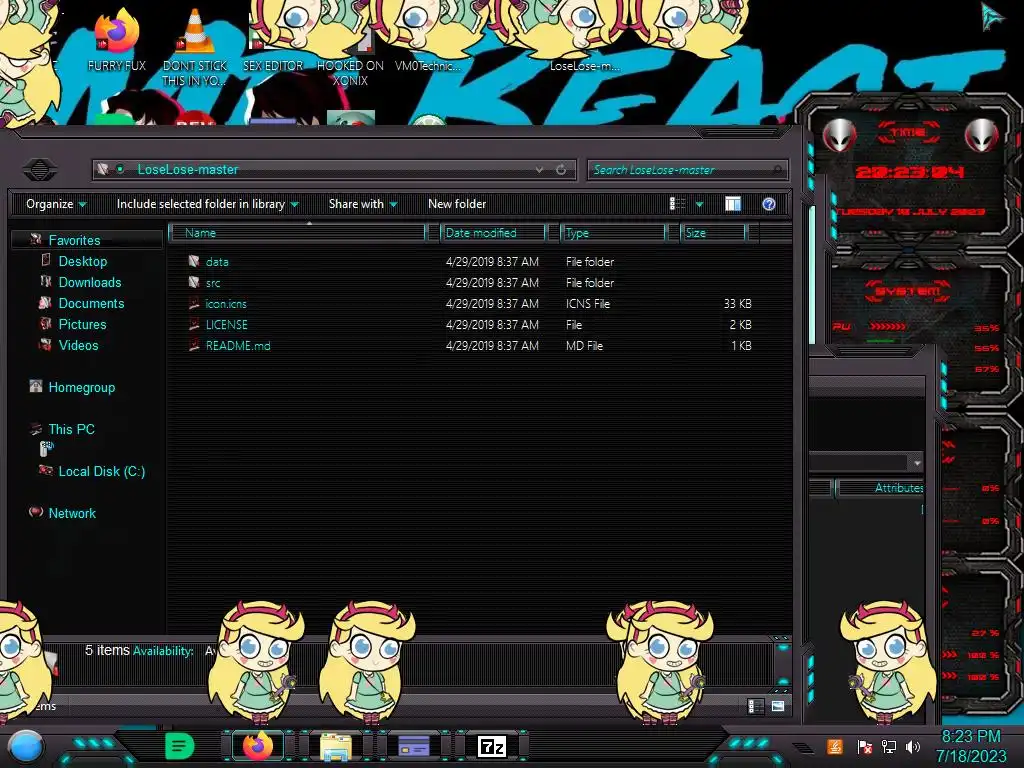1024x768 pixels.
Task: Click left alien head on TIME widget
Action: click(839, 135)
